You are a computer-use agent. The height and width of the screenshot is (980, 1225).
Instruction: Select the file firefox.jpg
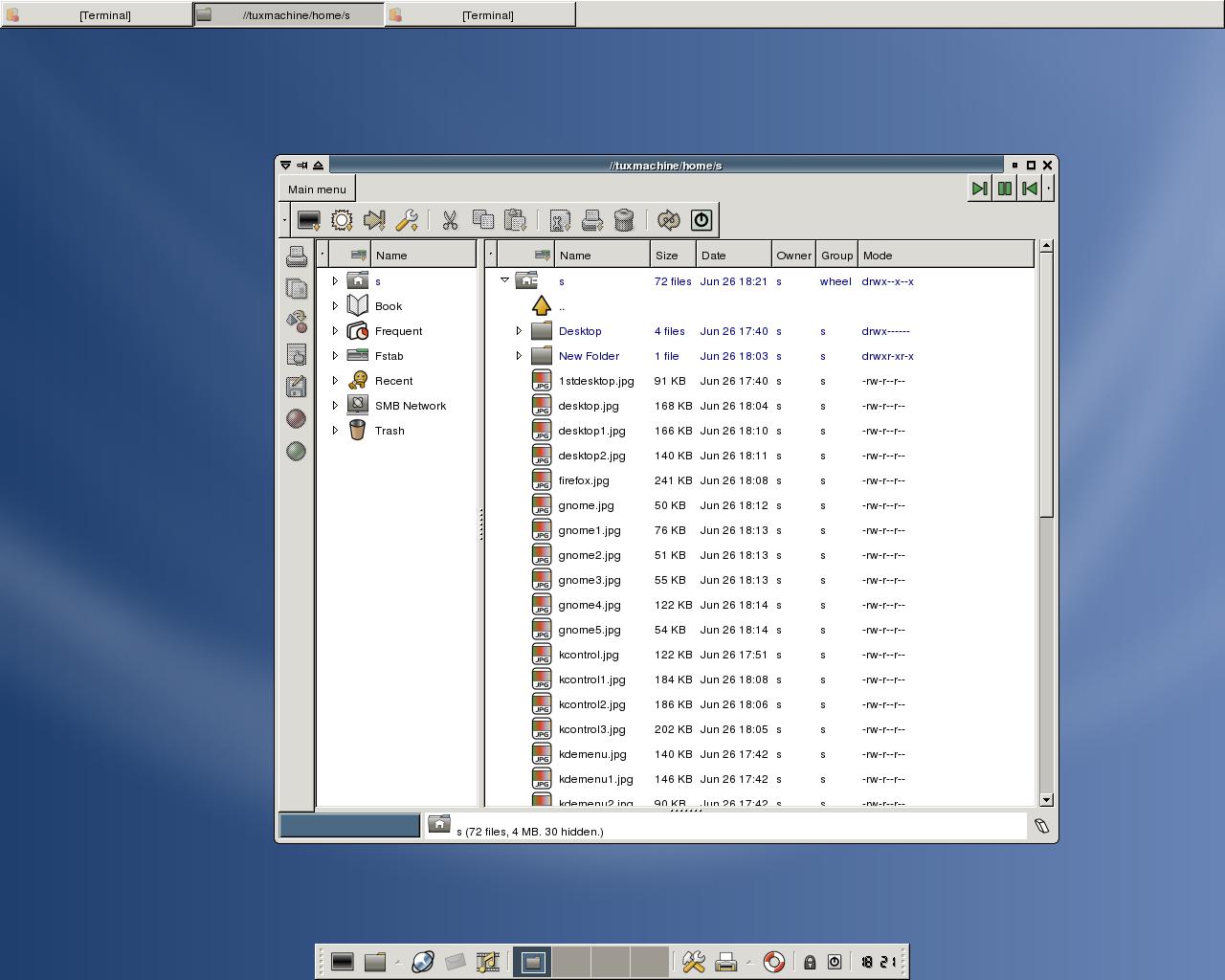(x=584, y=480)
